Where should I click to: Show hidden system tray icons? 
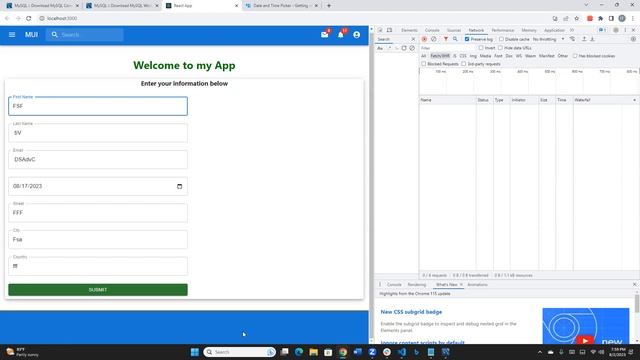tap(540, 352)
